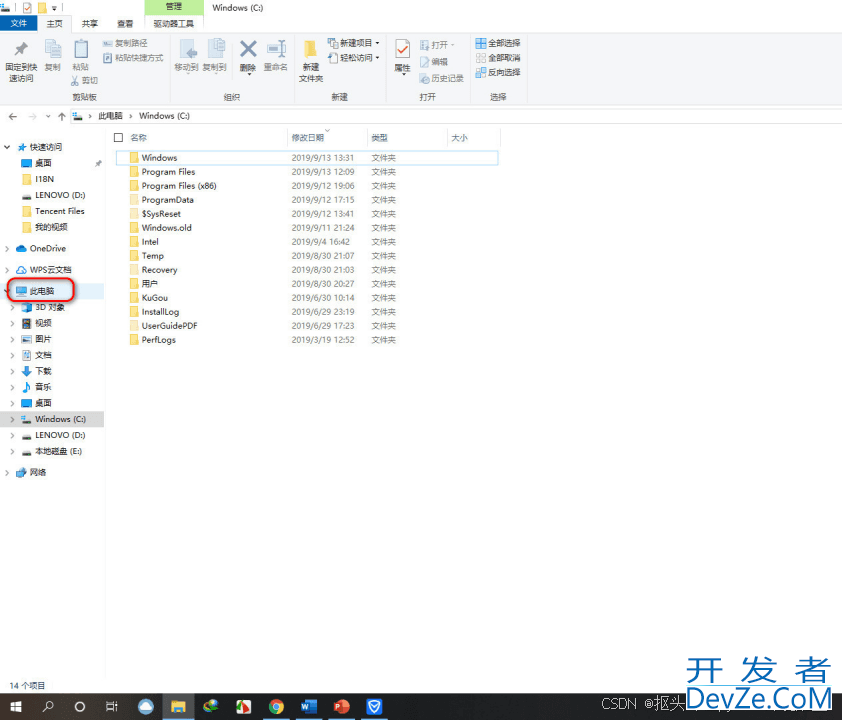The width and height of the screenshot is (842, 720).
Task: Click the Edit (编辑) ribbon button
Action: 434,62
